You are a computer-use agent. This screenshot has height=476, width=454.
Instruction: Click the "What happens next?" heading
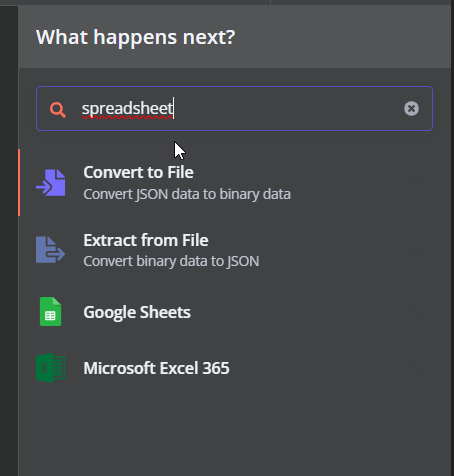(136, 37)
